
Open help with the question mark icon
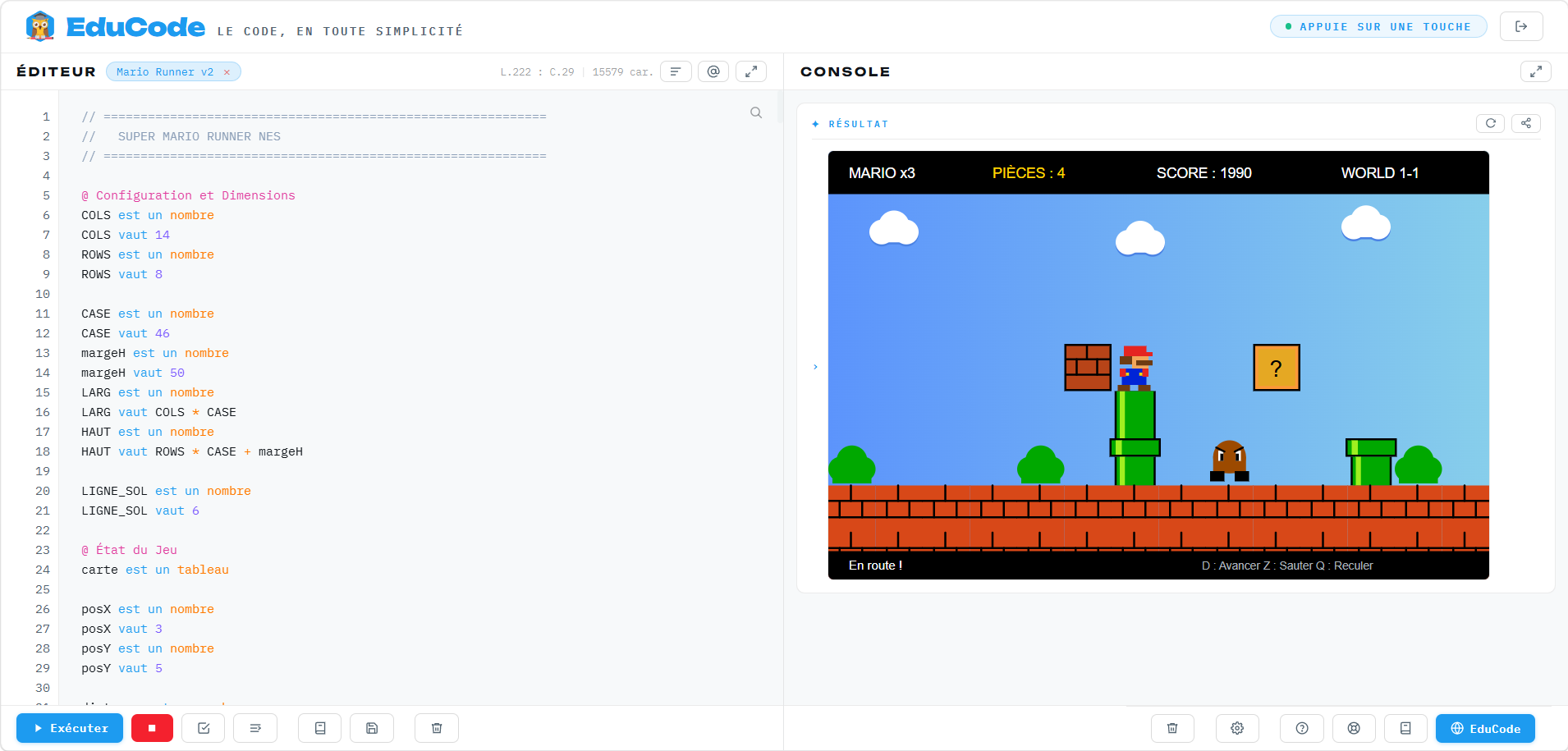point(1302,728)
